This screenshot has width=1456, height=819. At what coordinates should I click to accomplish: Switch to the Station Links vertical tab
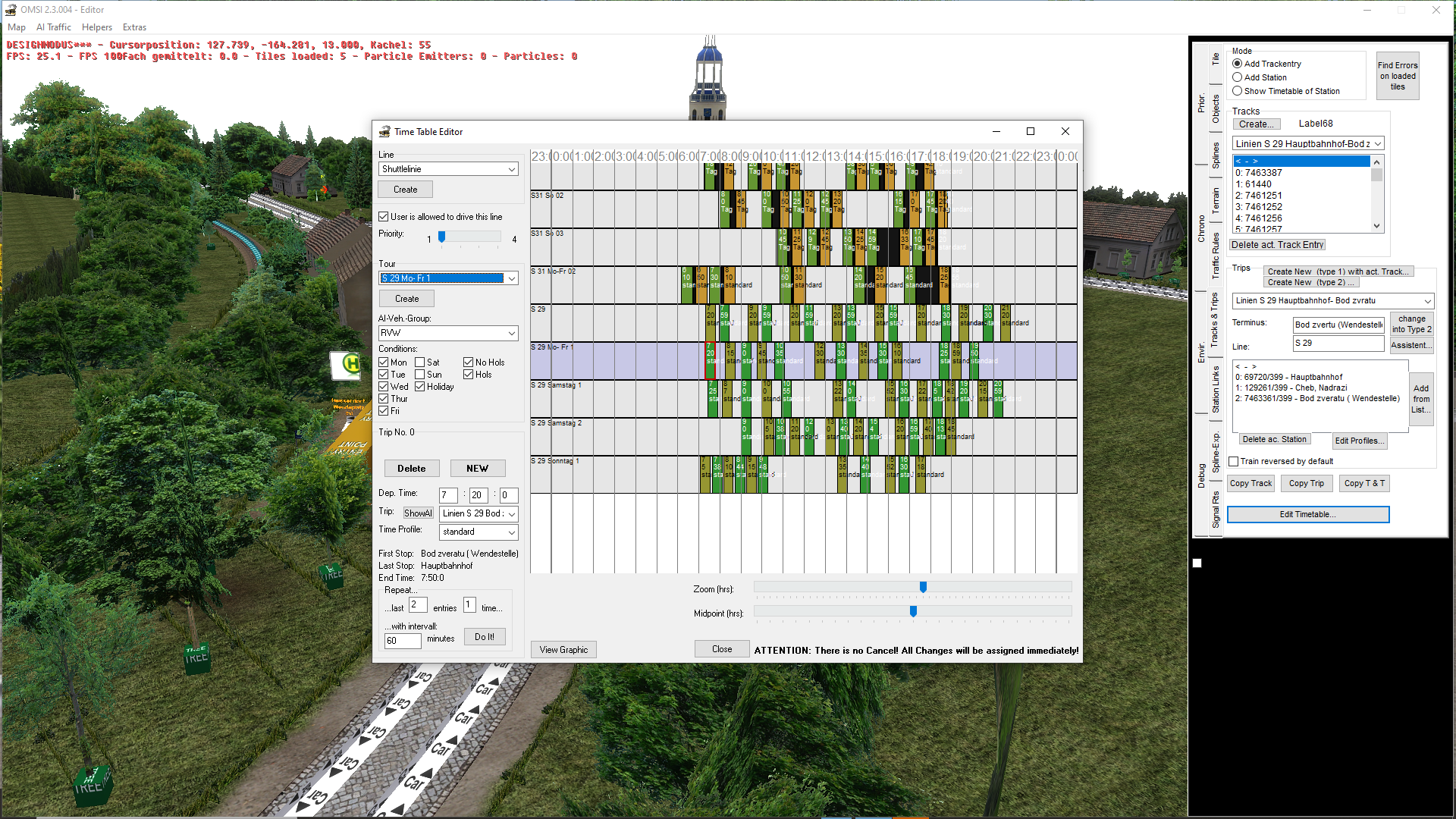1216,390
